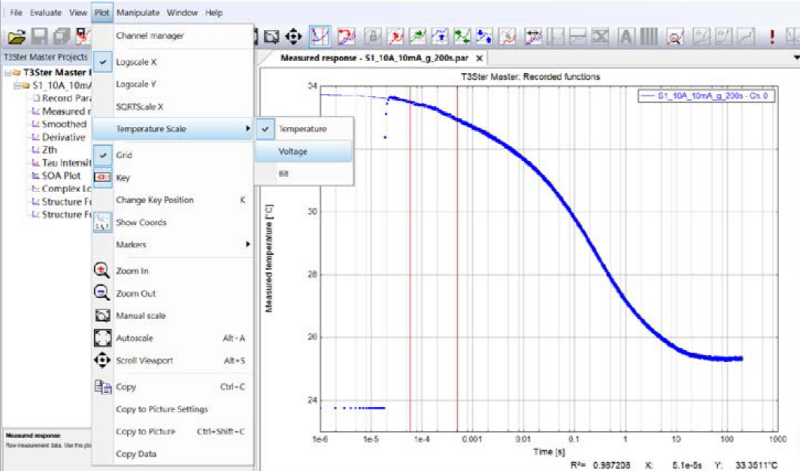Open the Window menu
Screen dimensions: 800x471
[x=182, y=13]
